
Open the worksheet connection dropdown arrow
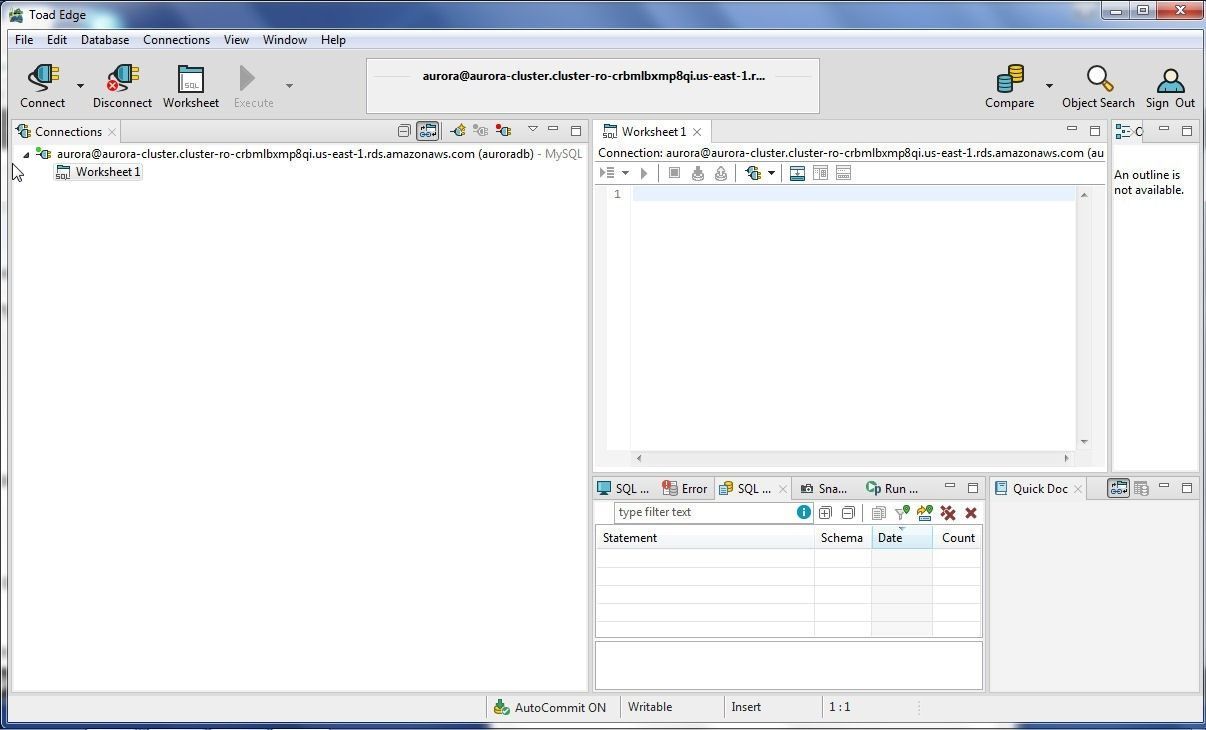point(771,173)
